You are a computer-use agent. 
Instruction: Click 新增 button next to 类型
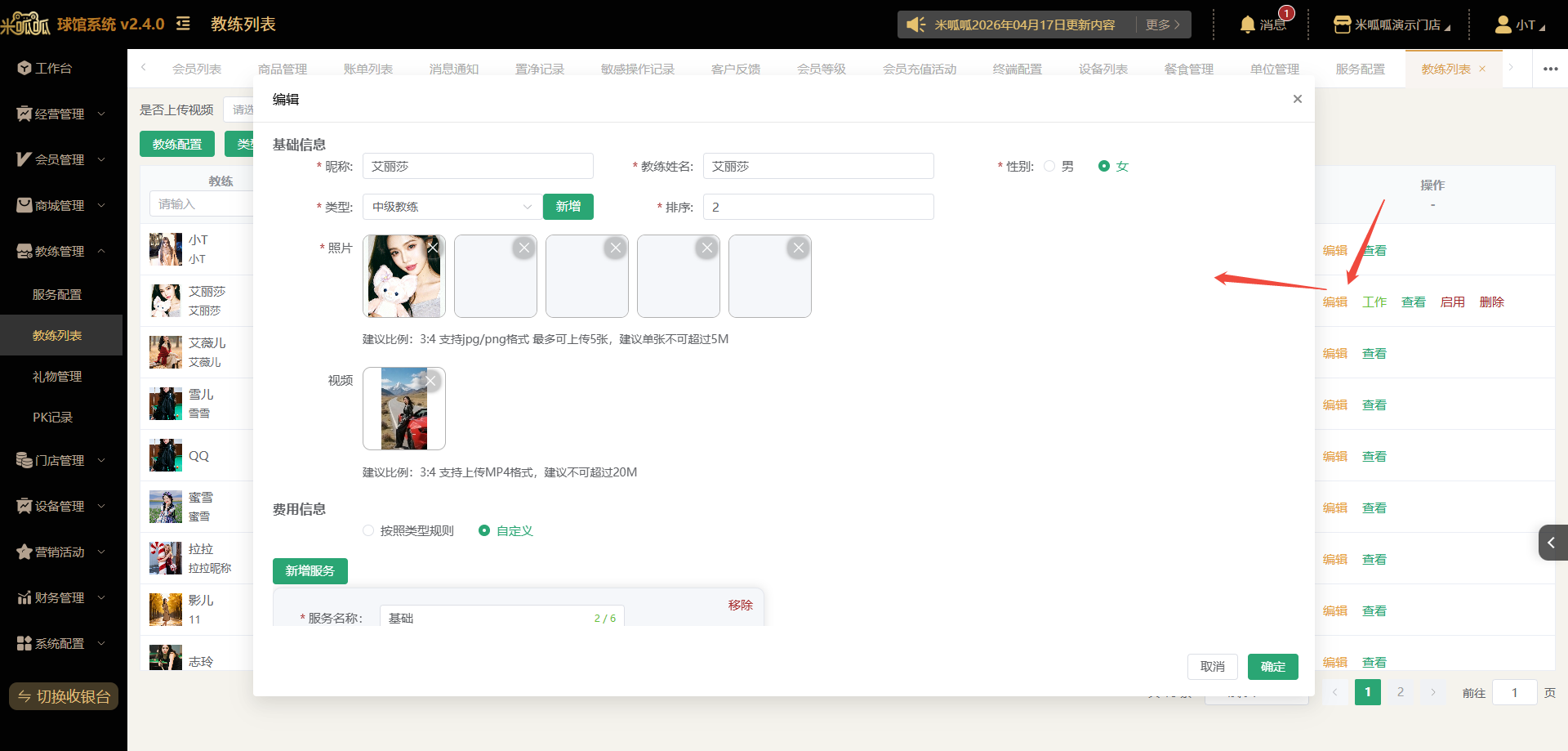pyautogui.click(x=568, y=207)
